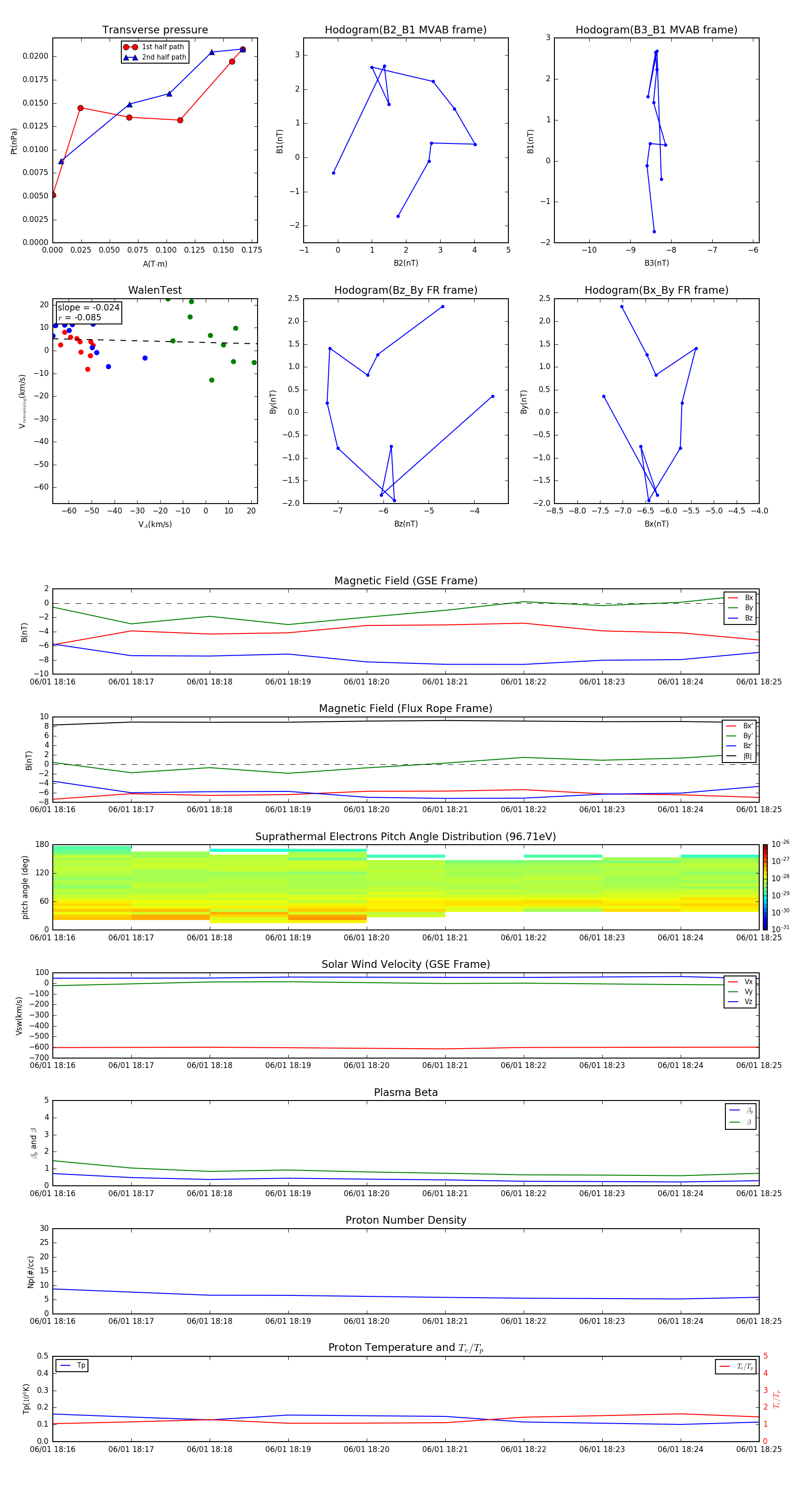
Task: Click the 'Transverse pressure' plot title
Action: tap(155, 30)
